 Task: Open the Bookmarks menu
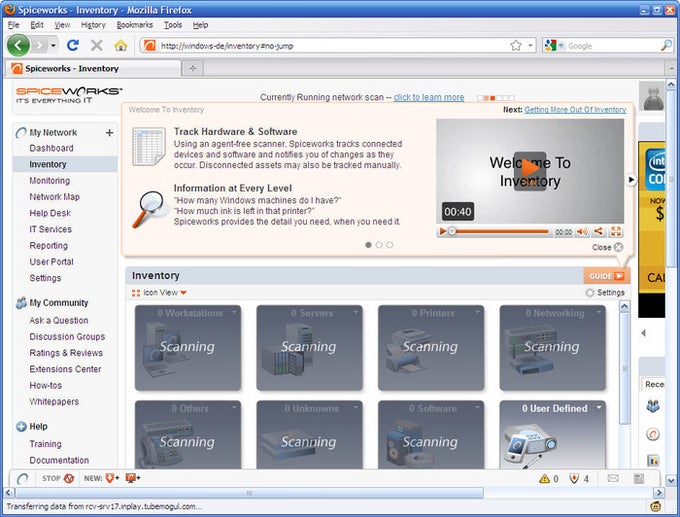pyautogui.click(x=134, y=25)
